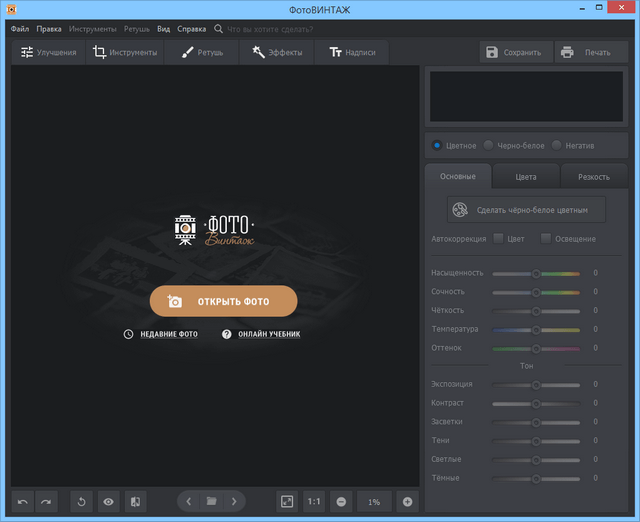Go to previous photo with left chevron
640x522 pixels.
[189, 501]
